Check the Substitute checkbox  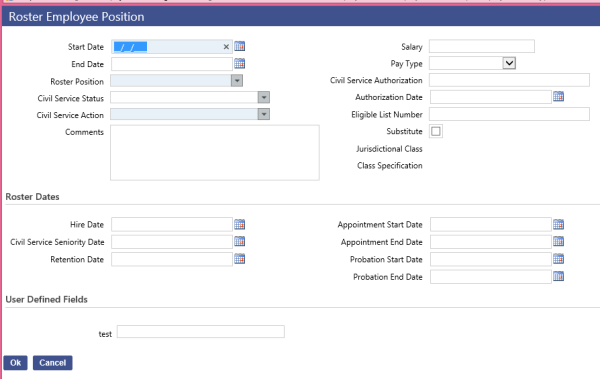pyautogui.click(x=435, y=131)
